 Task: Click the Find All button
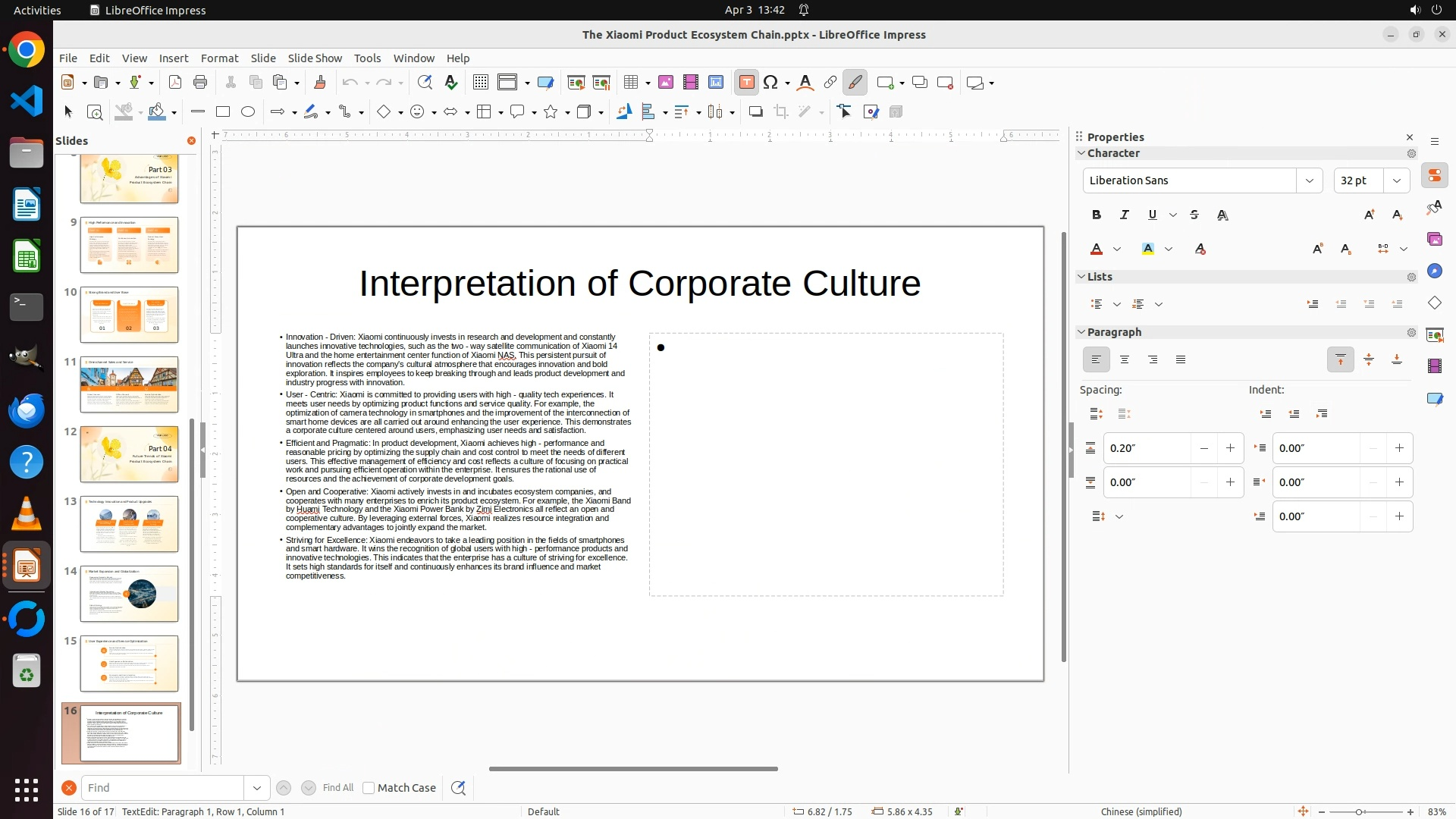(x=337, y=788)
